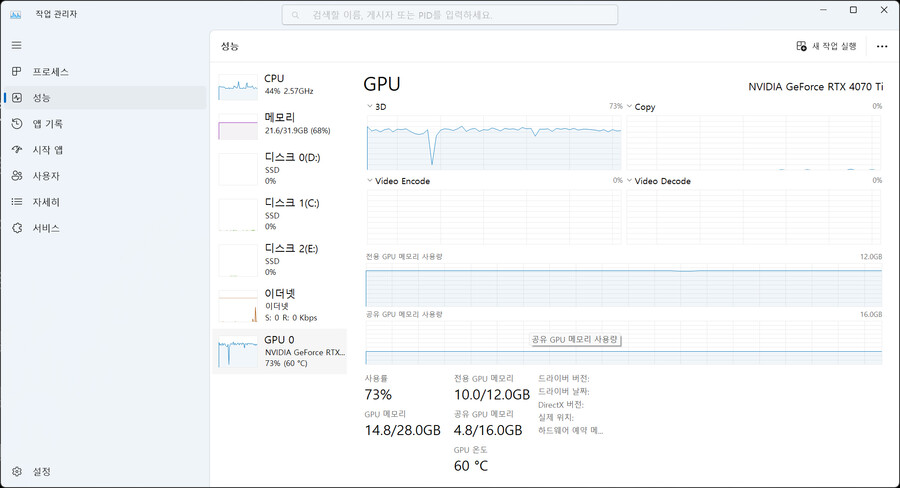
Task: Select the 앱 기록 (App history) icon
Action: (16, 124)
